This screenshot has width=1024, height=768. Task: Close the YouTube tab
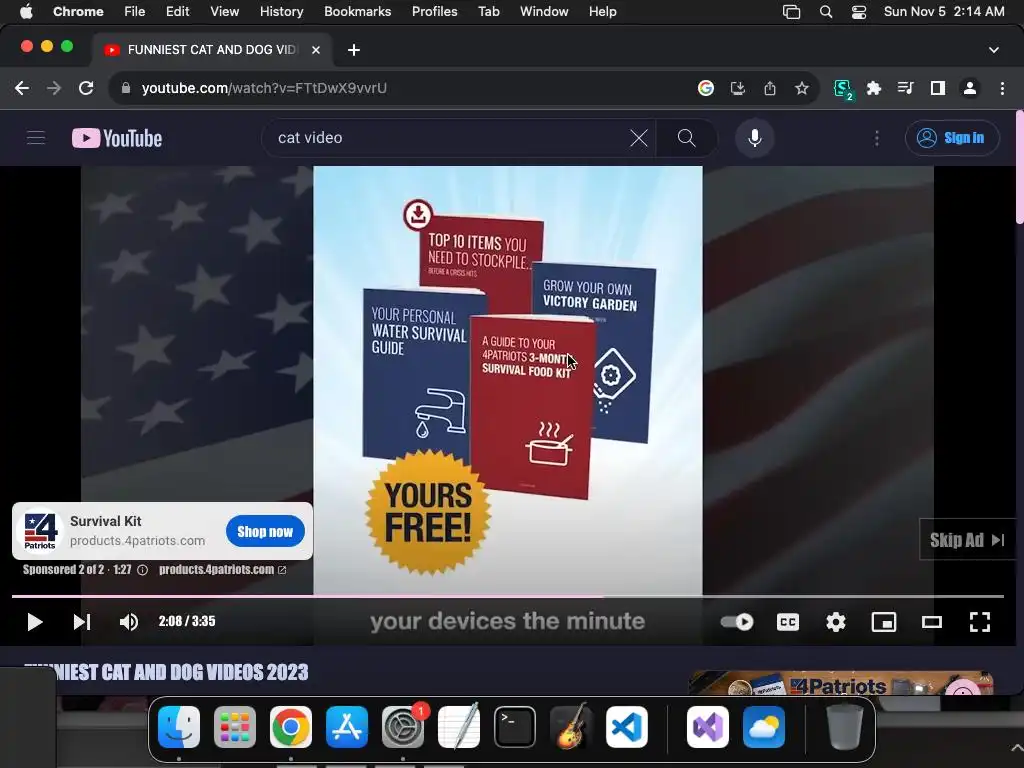tap(315, 50)
